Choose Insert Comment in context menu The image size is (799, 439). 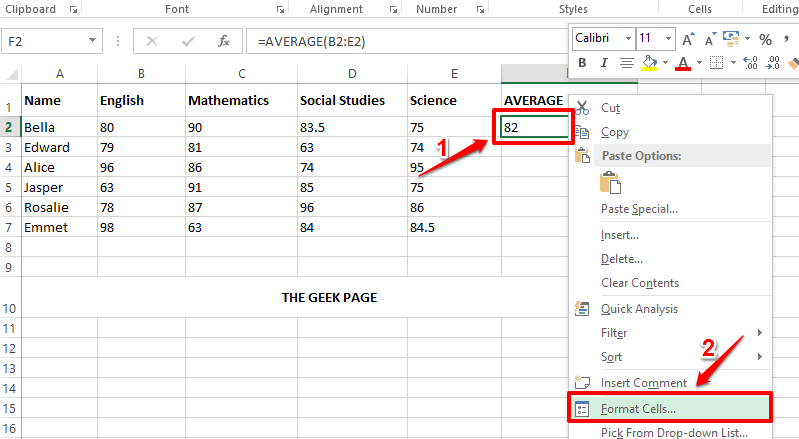643,382
